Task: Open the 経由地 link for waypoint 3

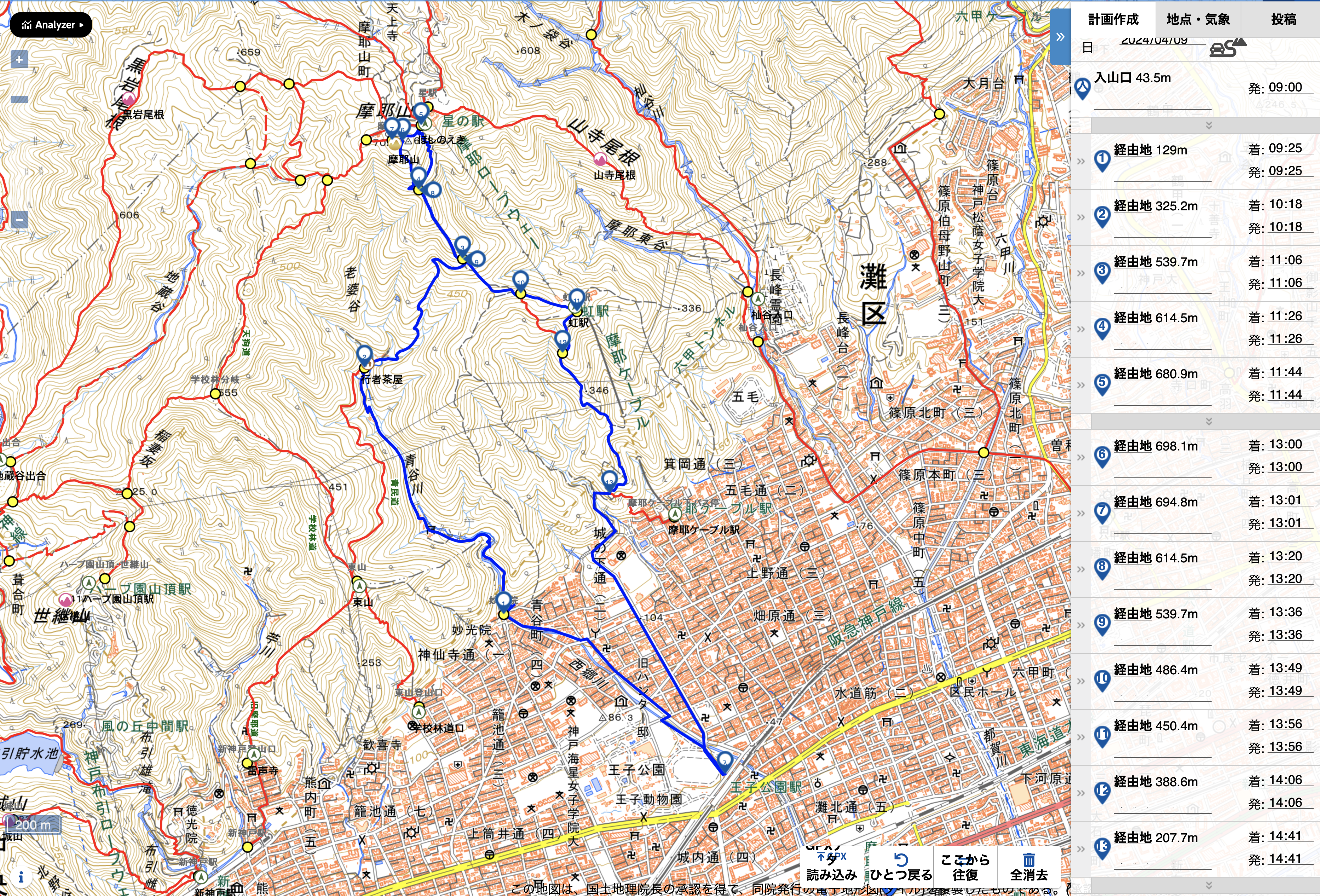Action: point(1132,262)
